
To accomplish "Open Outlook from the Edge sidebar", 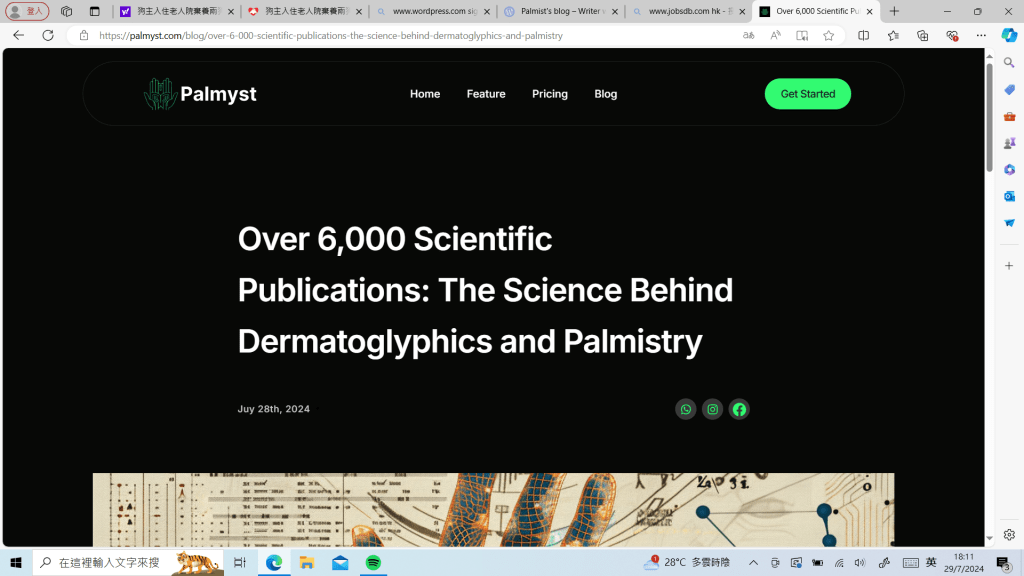I will pyautogui.click(x=1009, y=196).
